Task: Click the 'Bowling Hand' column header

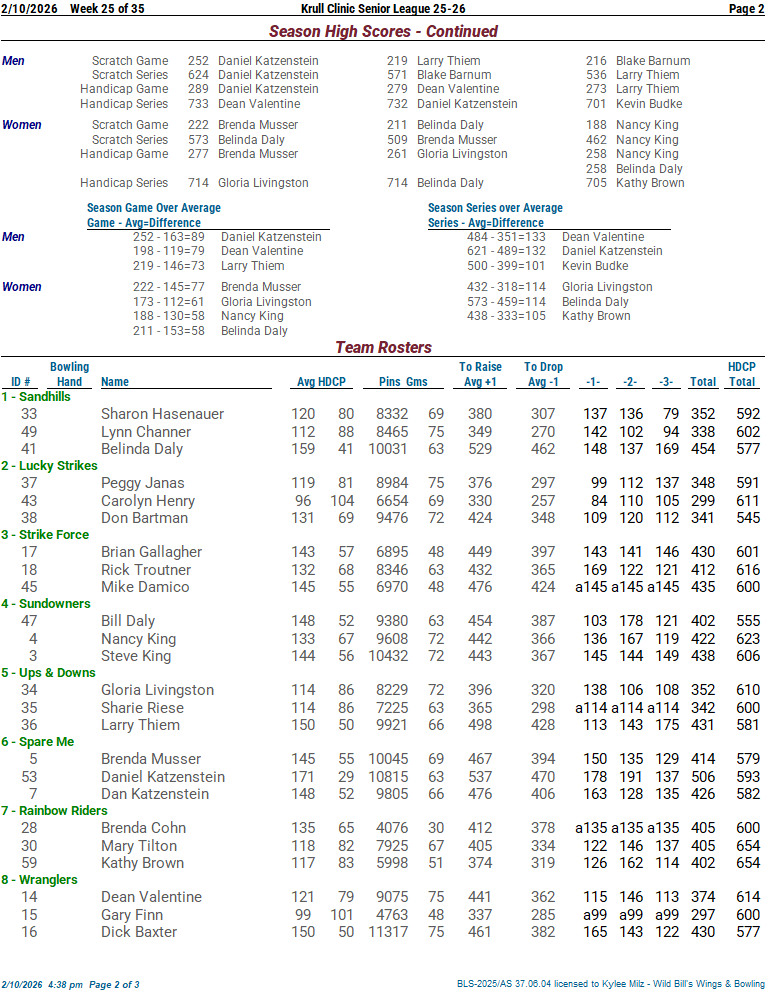Action: [x=70, y=374]
